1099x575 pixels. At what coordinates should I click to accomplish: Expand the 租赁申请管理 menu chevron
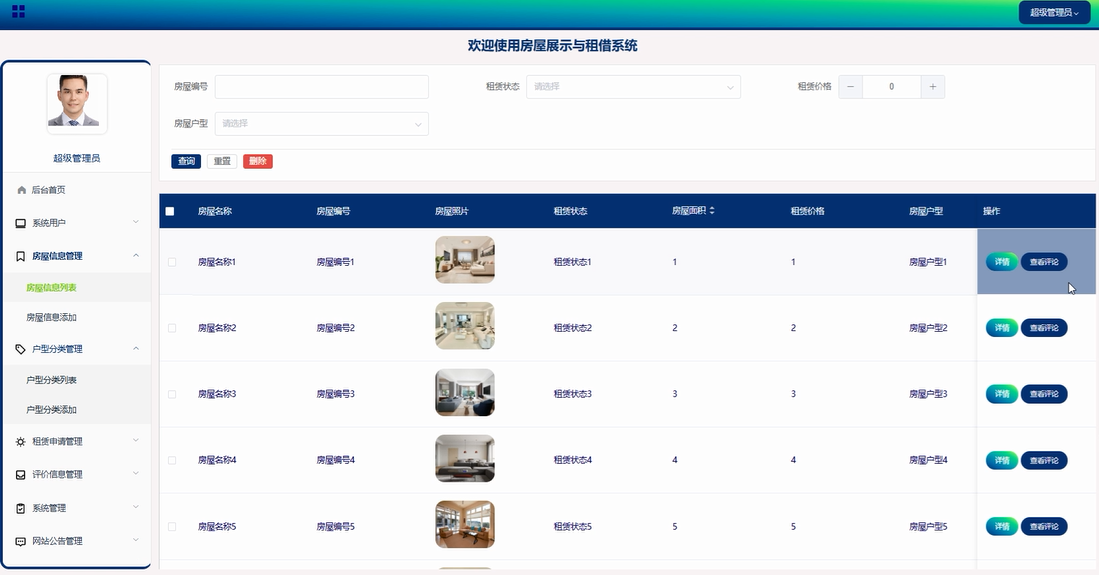(136, 440)
